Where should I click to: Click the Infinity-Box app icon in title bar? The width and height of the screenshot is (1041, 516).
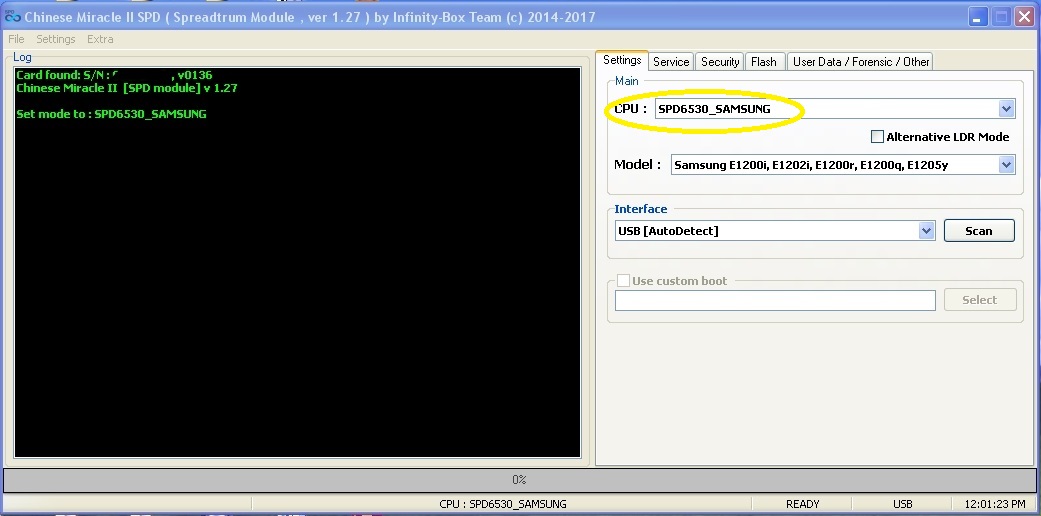click(12, 17)
